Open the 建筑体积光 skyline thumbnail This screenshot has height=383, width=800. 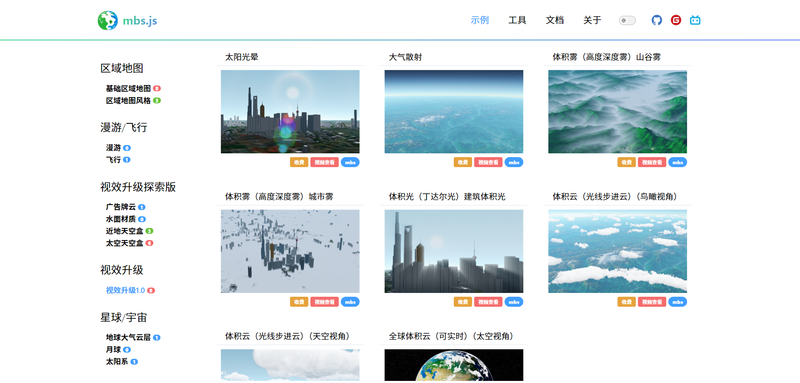click(x=454, y=251)
